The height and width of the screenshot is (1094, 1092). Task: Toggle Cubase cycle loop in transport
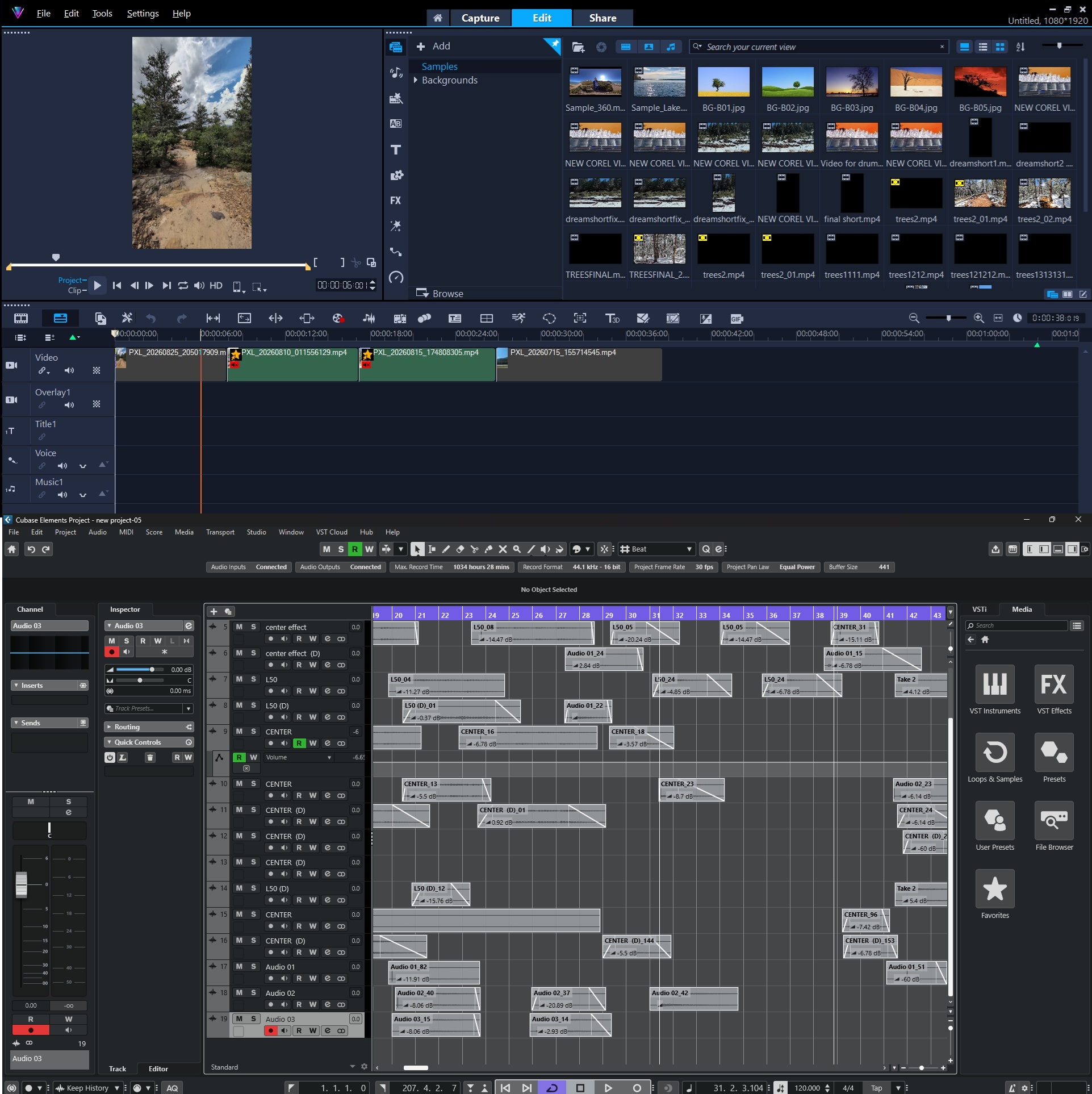pyautogui.click(x=551, y=1088)
